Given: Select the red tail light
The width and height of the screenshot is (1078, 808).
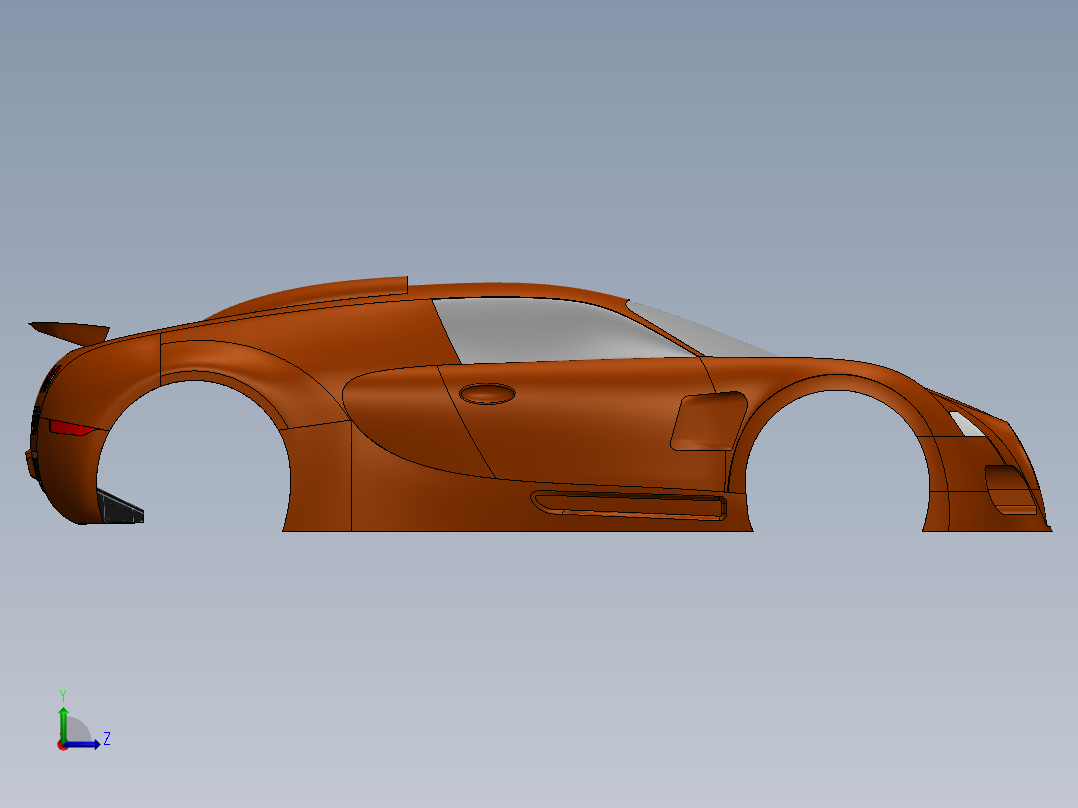Looking at the screenshot, I should (x=70, y=428).
